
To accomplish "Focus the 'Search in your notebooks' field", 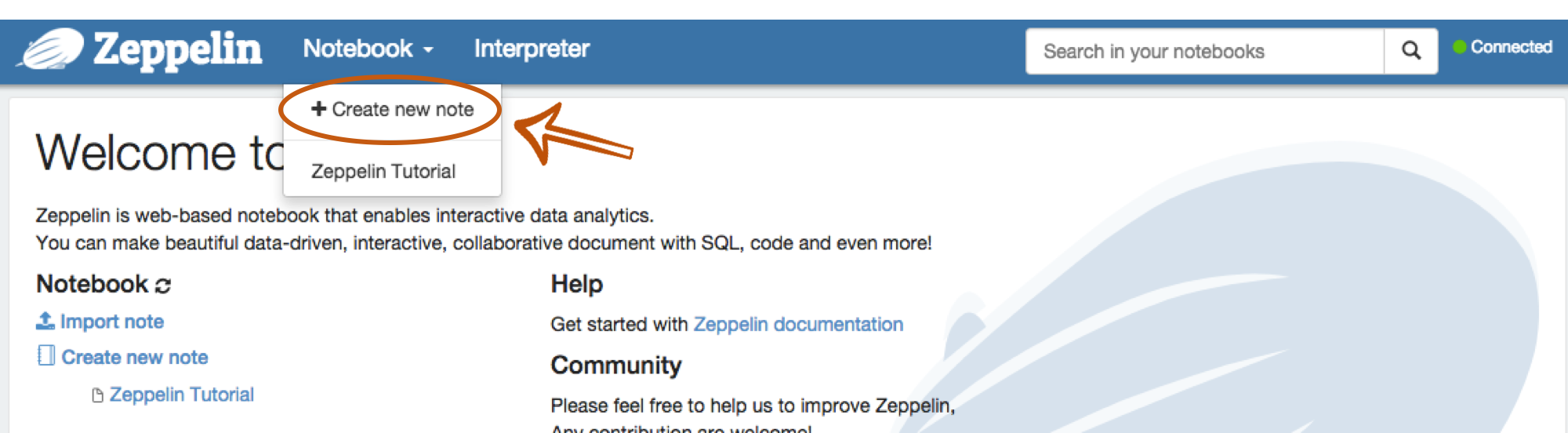I will click(x=1204, y=52).
